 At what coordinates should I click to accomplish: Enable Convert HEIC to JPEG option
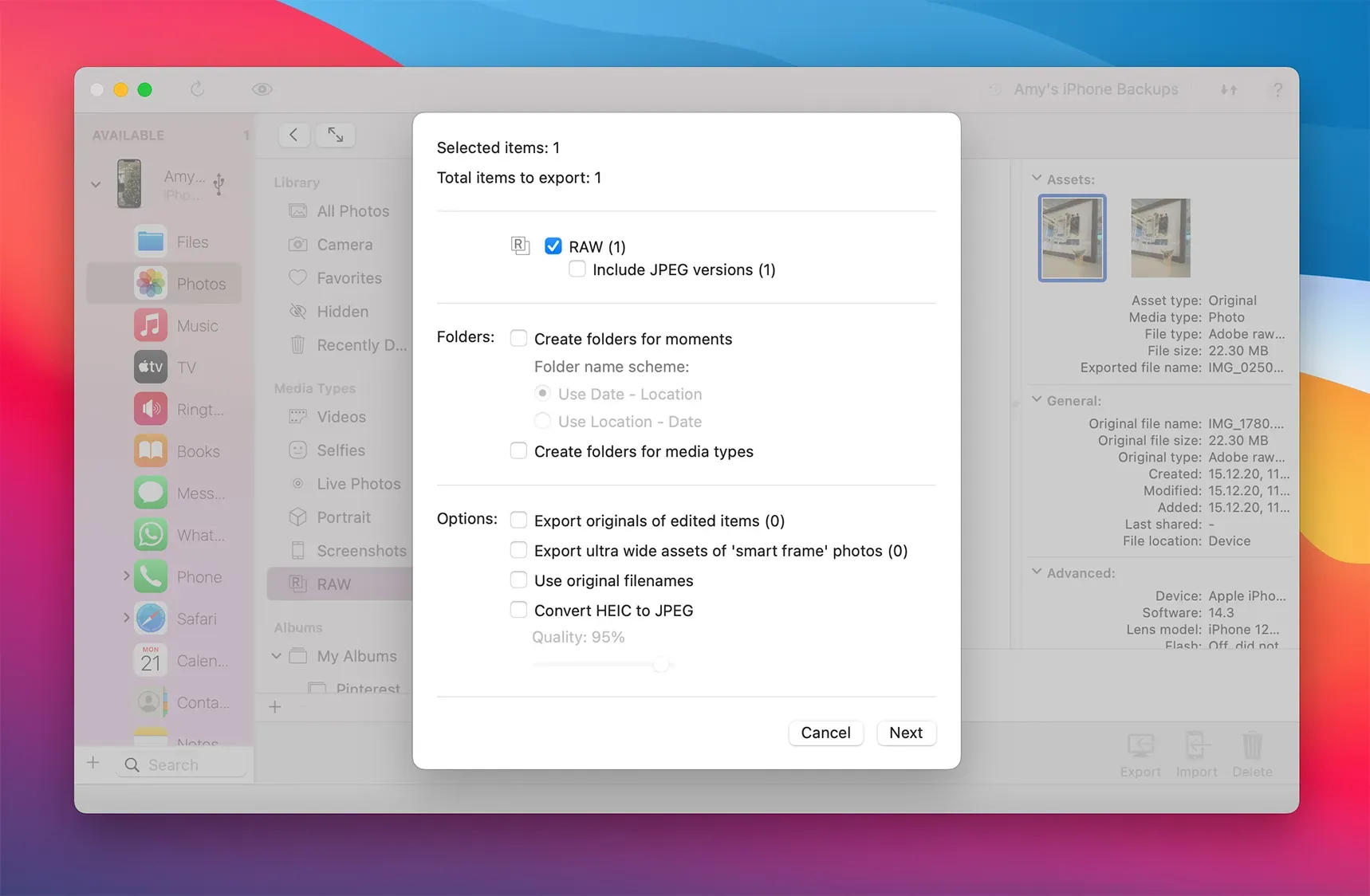[518, 611]
